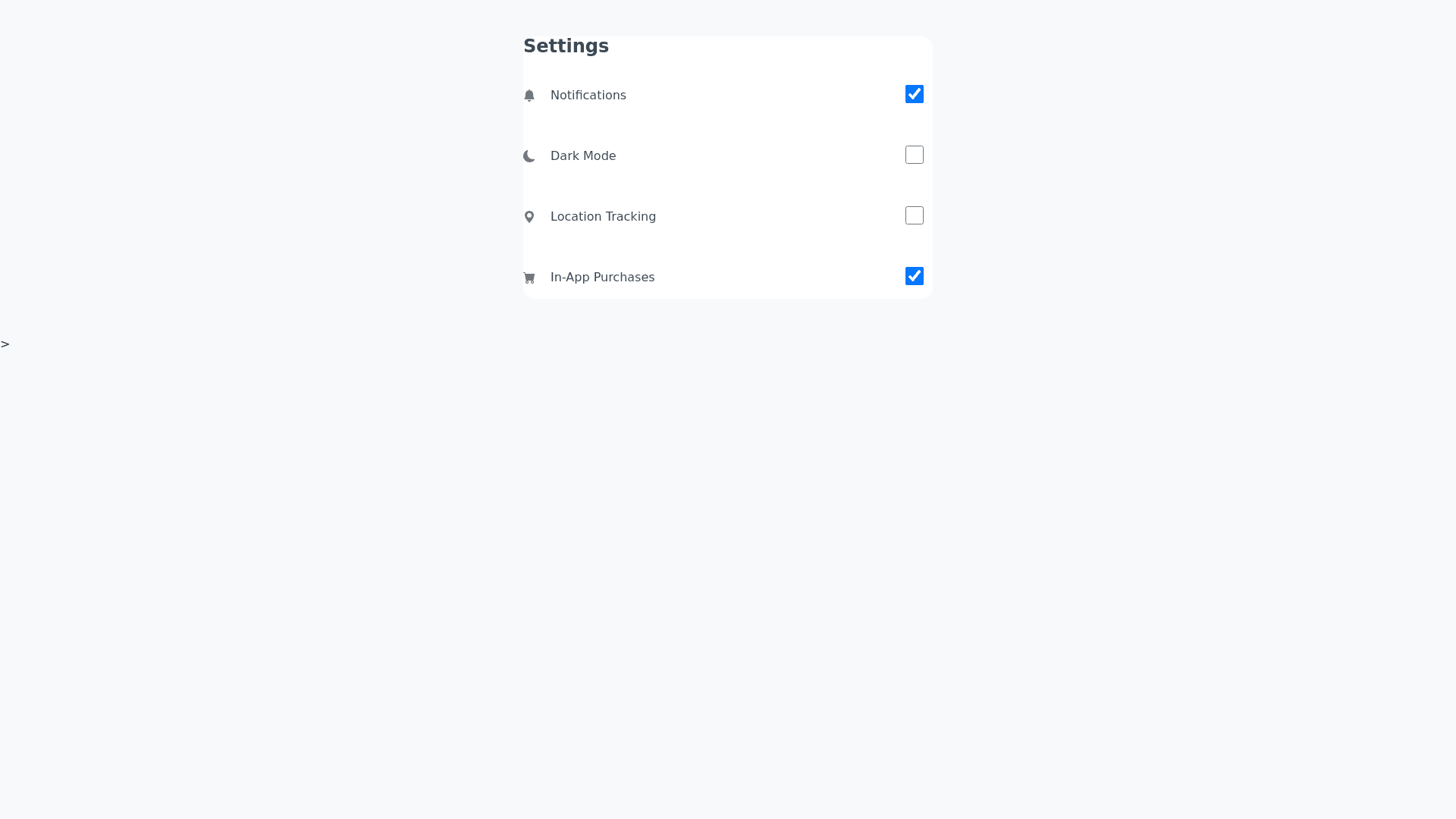Click the stray > character at left edge
The width and height of the screenshot is (1456, 819).
click(x=5, y=344)
